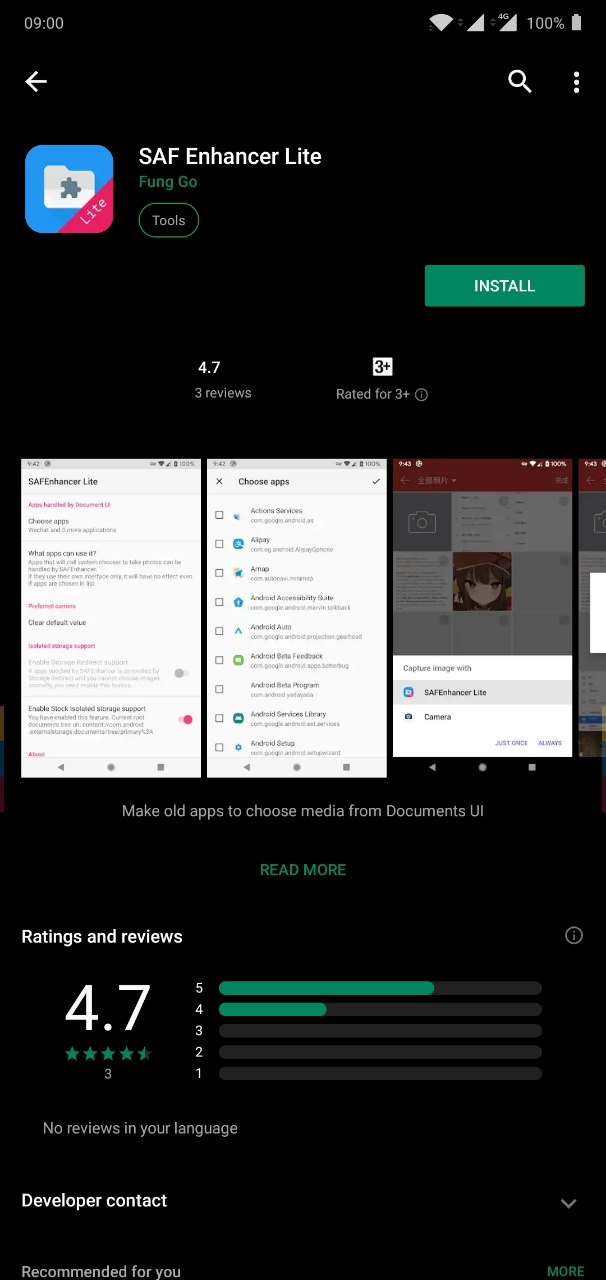Tap READ MORE
The width and height of the screenshot is (606, 1280).
click(303, 870)
